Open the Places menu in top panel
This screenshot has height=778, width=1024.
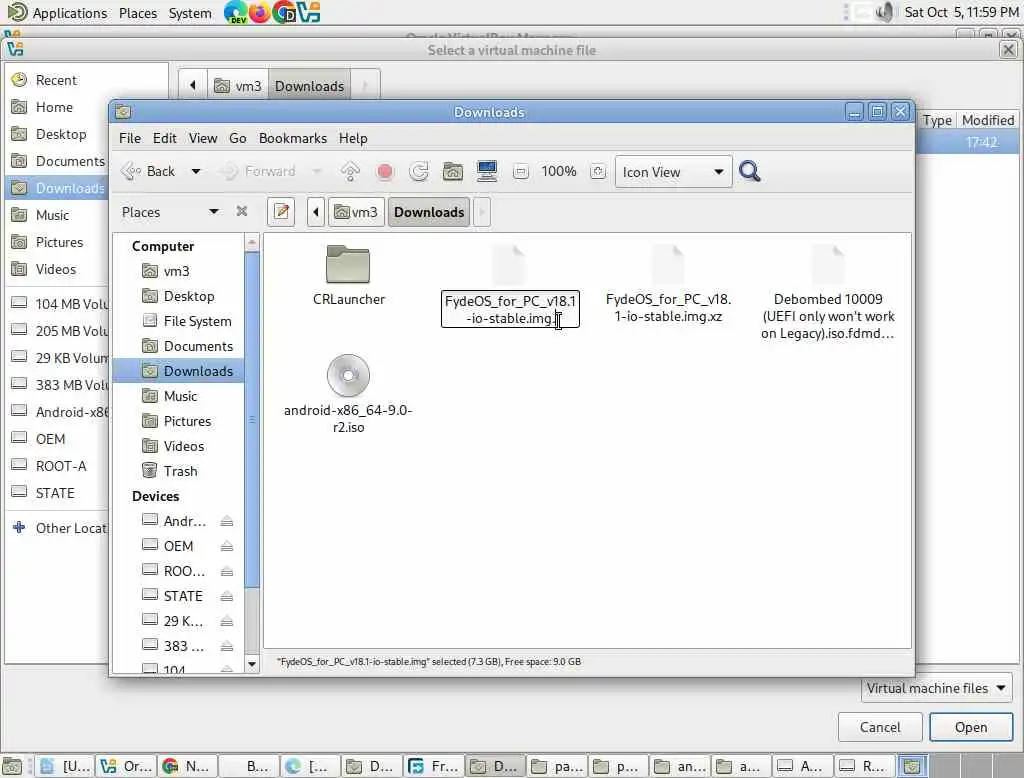coord(138,13)
